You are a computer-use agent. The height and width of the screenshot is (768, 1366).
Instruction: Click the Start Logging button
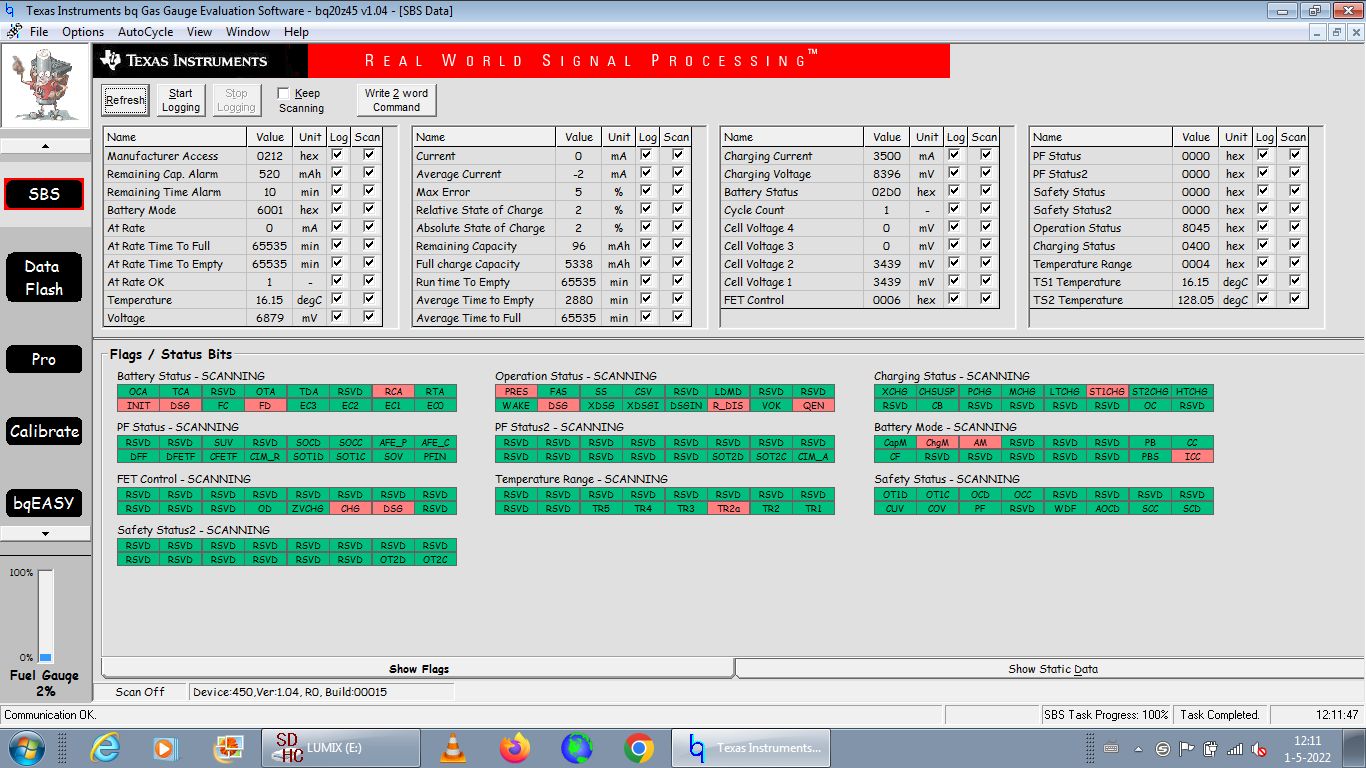(181, 100)
